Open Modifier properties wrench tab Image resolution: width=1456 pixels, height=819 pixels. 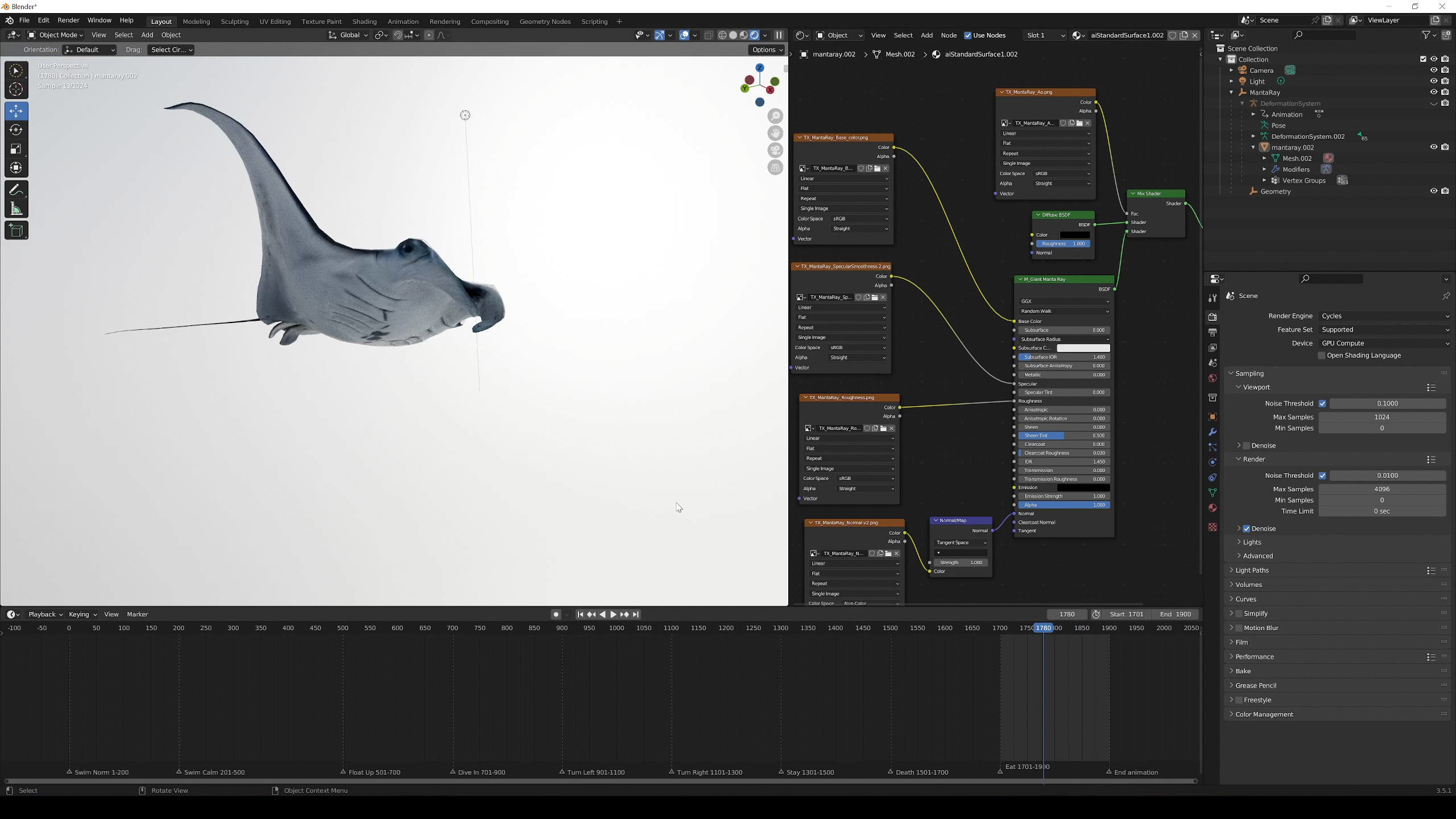[x=1213, y=432]
